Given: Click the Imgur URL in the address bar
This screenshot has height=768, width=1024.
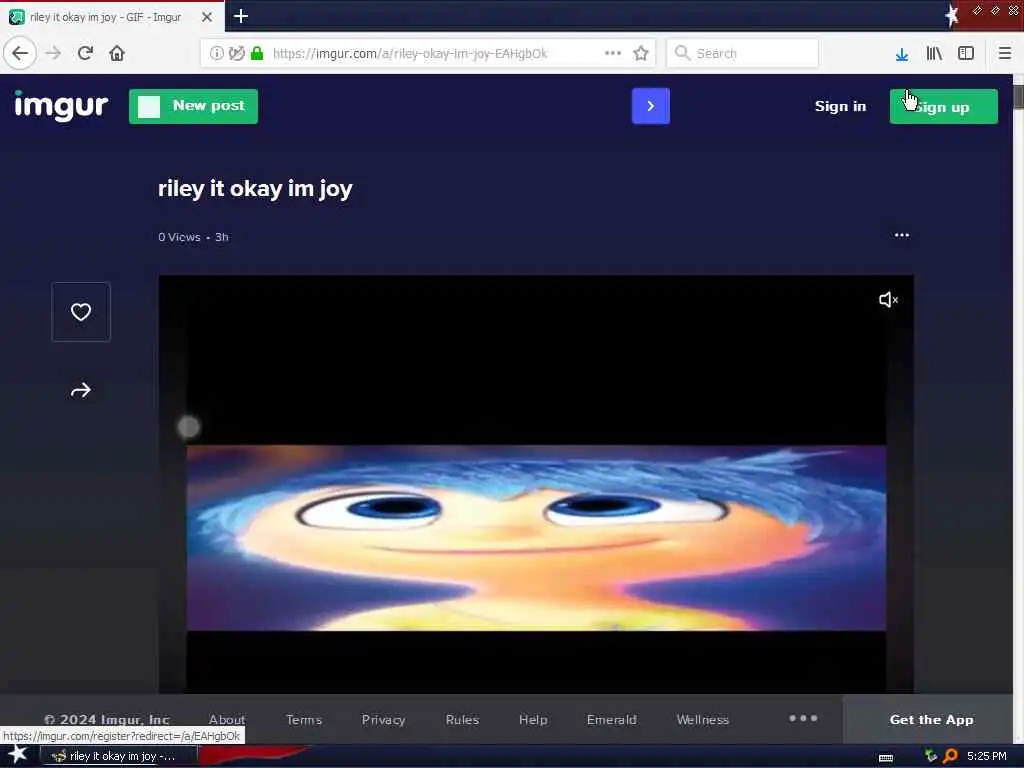Looking at the screenshot, I should click(409, 54).
